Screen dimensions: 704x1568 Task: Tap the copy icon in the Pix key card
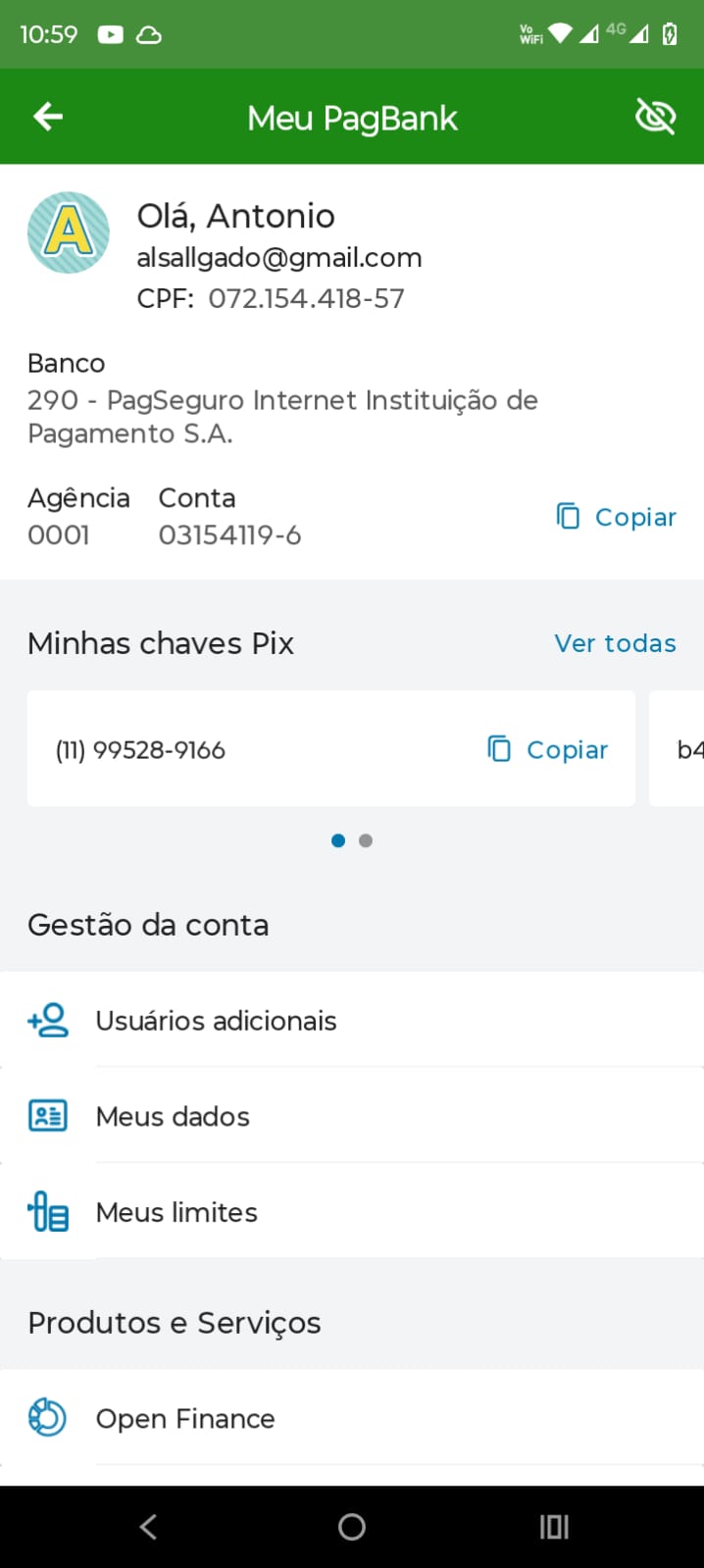click(x=499, y=749)
